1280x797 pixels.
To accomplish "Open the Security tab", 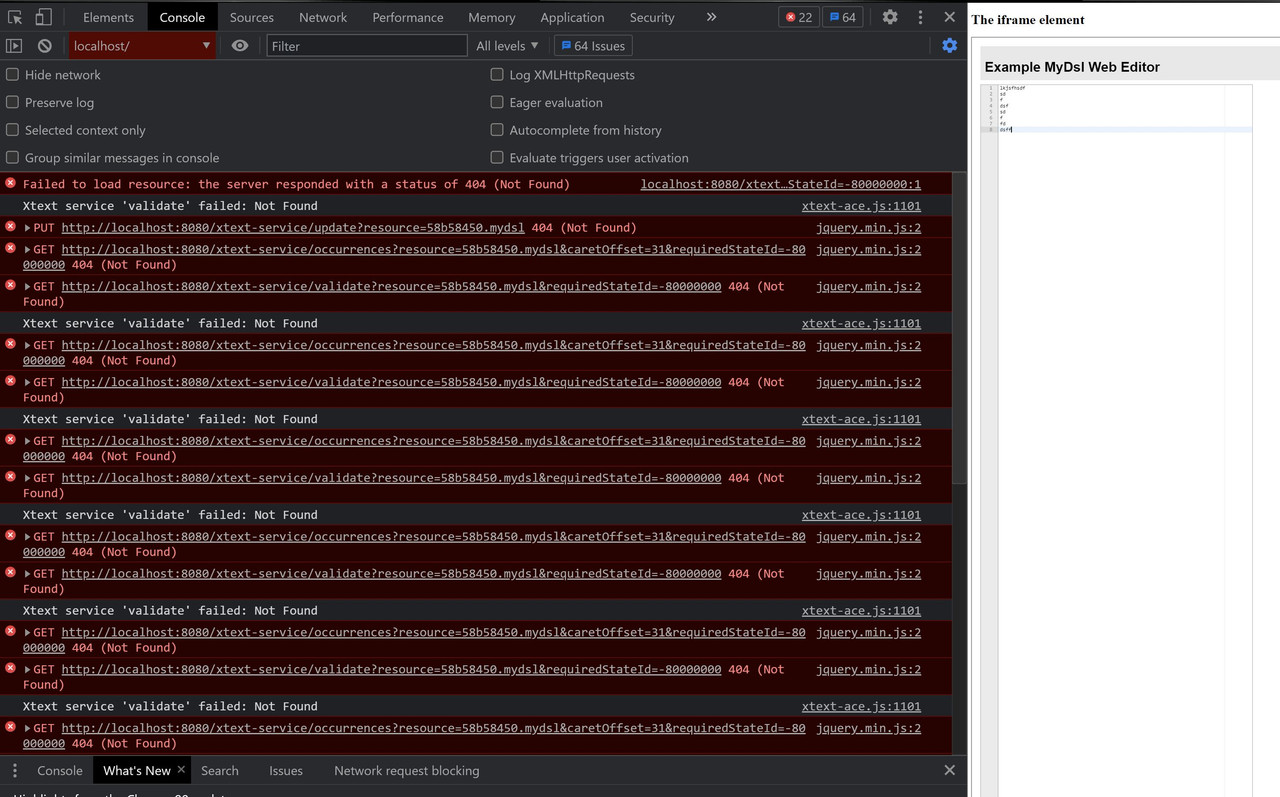I will point(652,17).
